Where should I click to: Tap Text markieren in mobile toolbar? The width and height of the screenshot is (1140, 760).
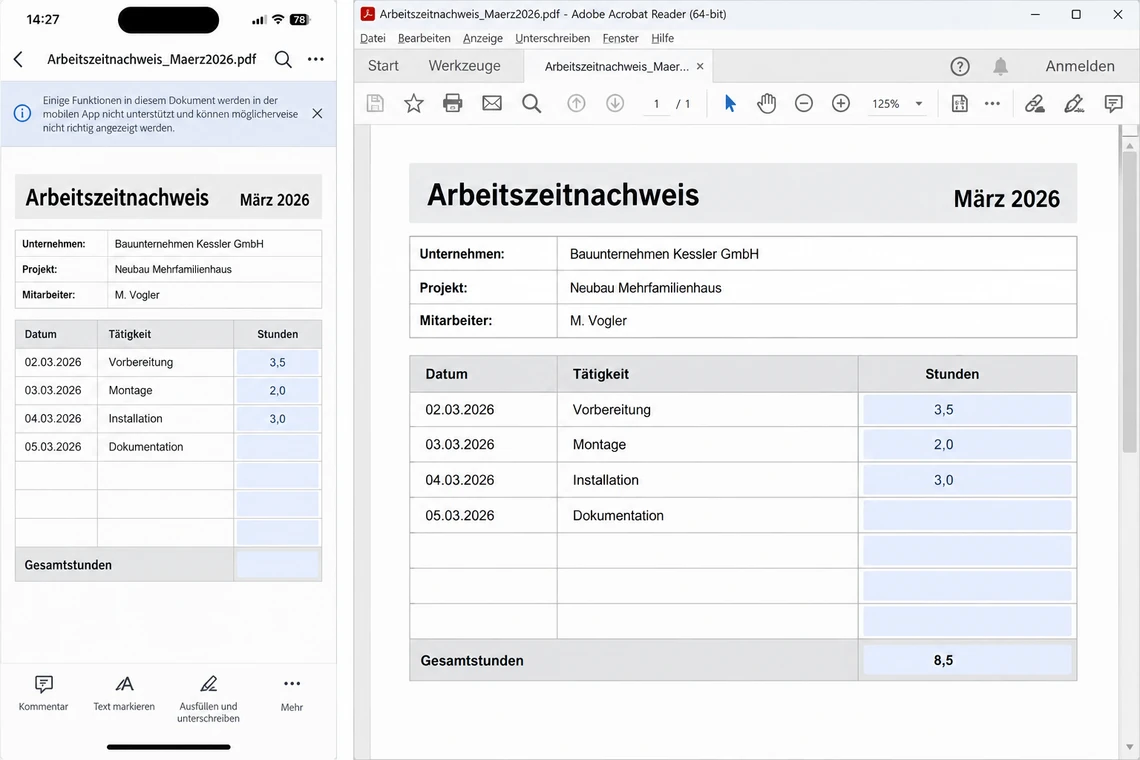(x=124, y=694)
